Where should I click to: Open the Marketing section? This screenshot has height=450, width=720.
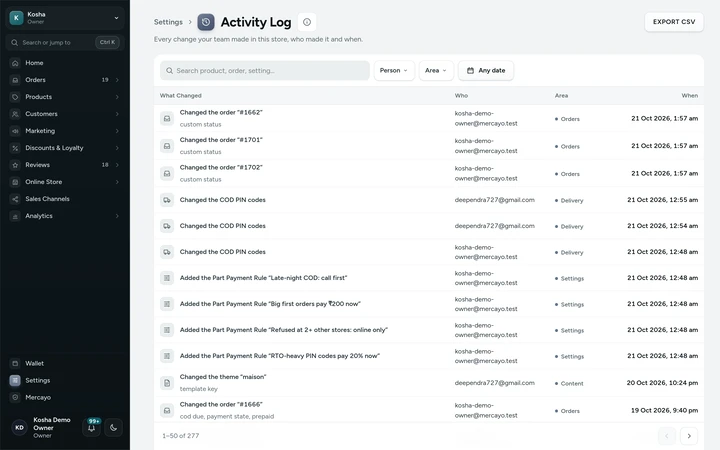click(x=64, y=131)
